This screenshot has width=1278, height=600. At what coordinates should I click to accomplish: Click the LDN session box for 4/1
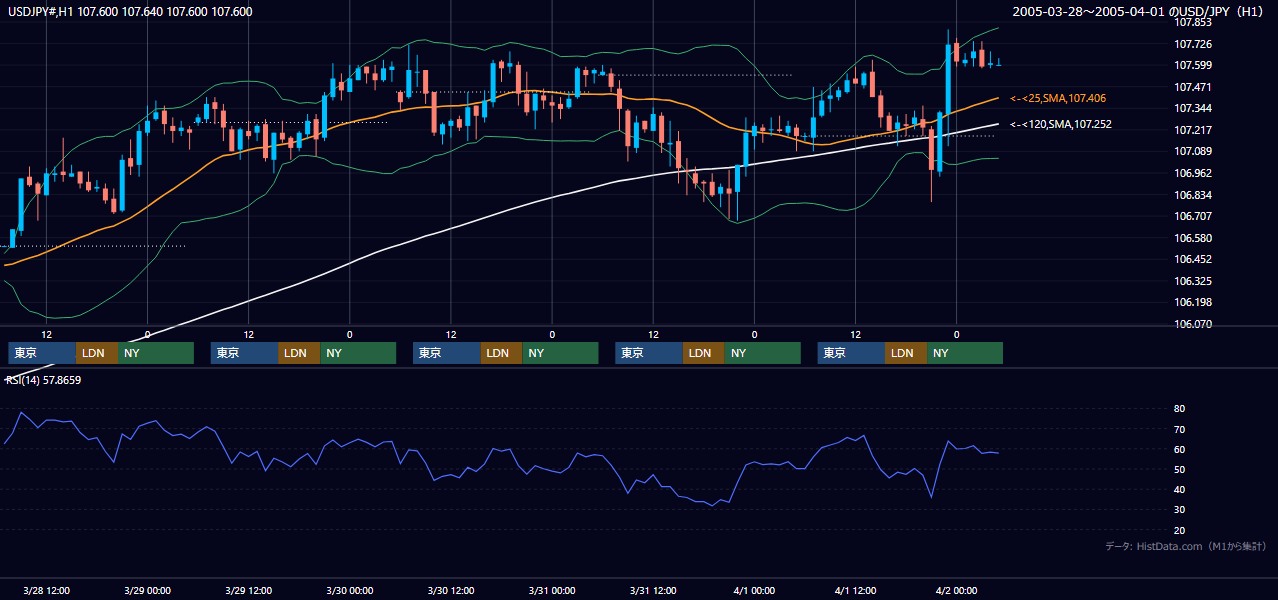pyautogui.click(x=906, y=353)
